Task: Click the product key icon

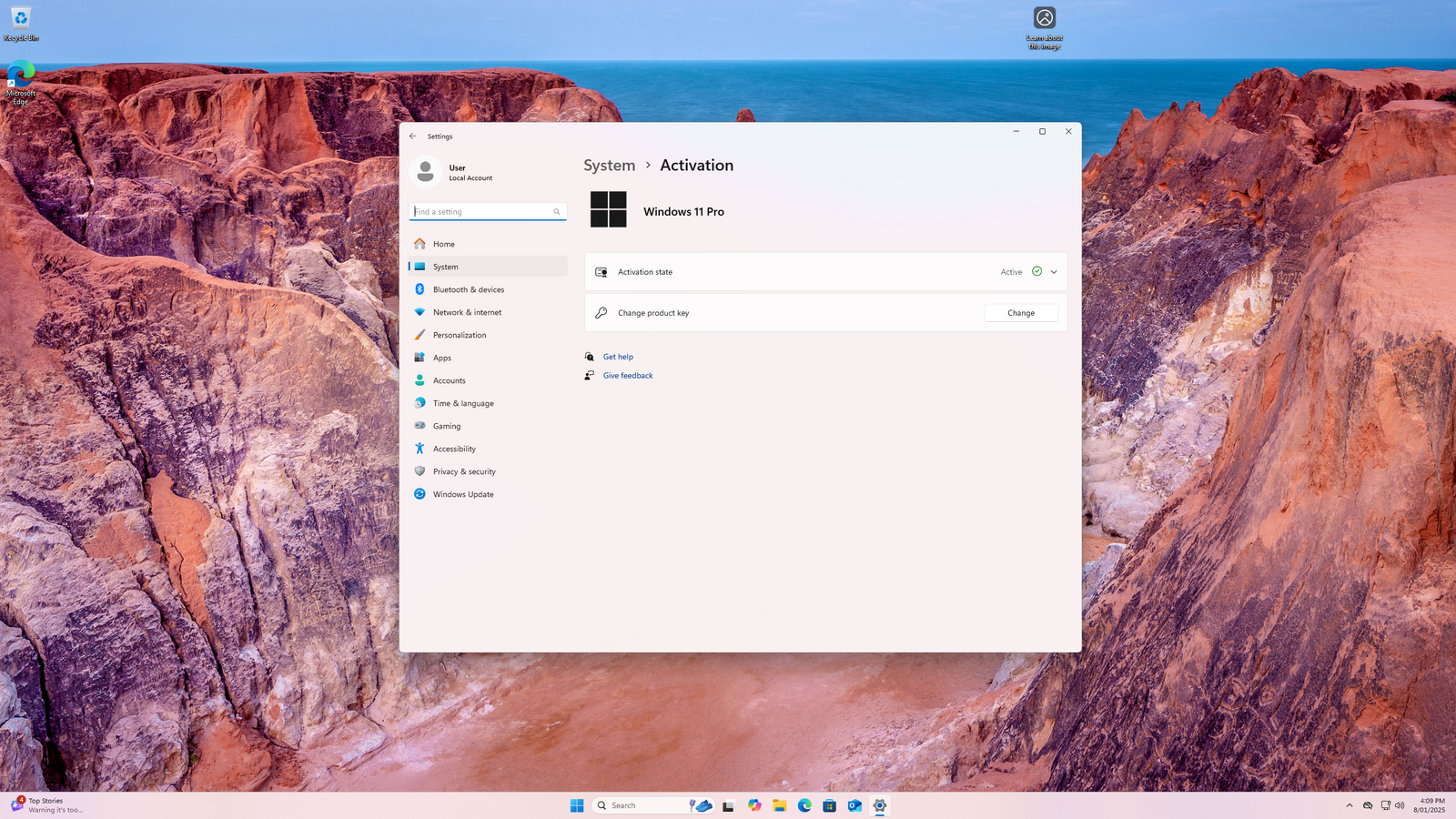Action: coord(601,313)
